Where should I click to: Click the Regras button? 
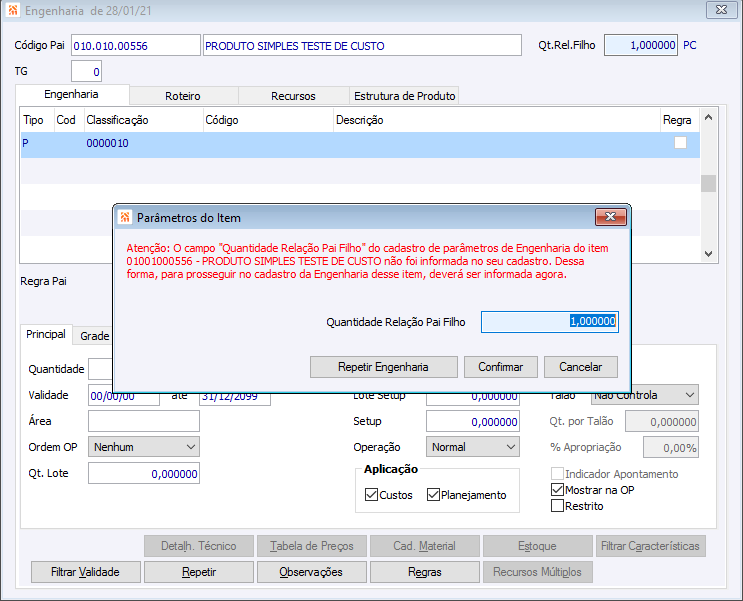point(425,572)
